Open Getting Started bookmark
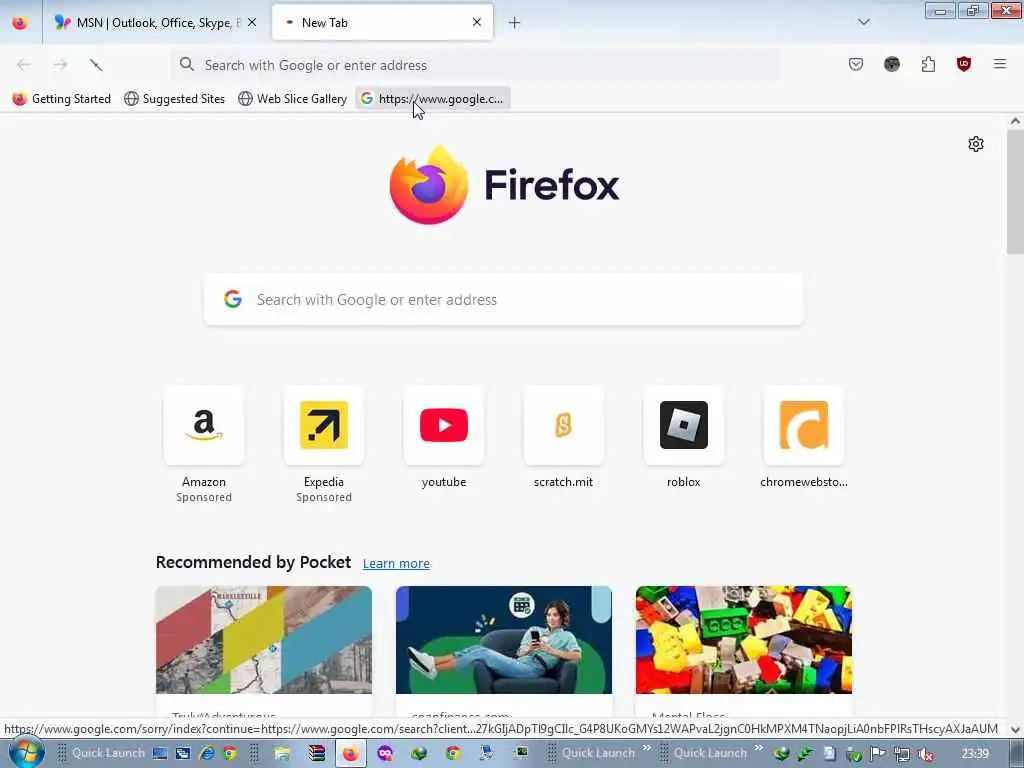The width and height of the screenshot is (1024, 768). pyautogui.click(x=62, y=99)
